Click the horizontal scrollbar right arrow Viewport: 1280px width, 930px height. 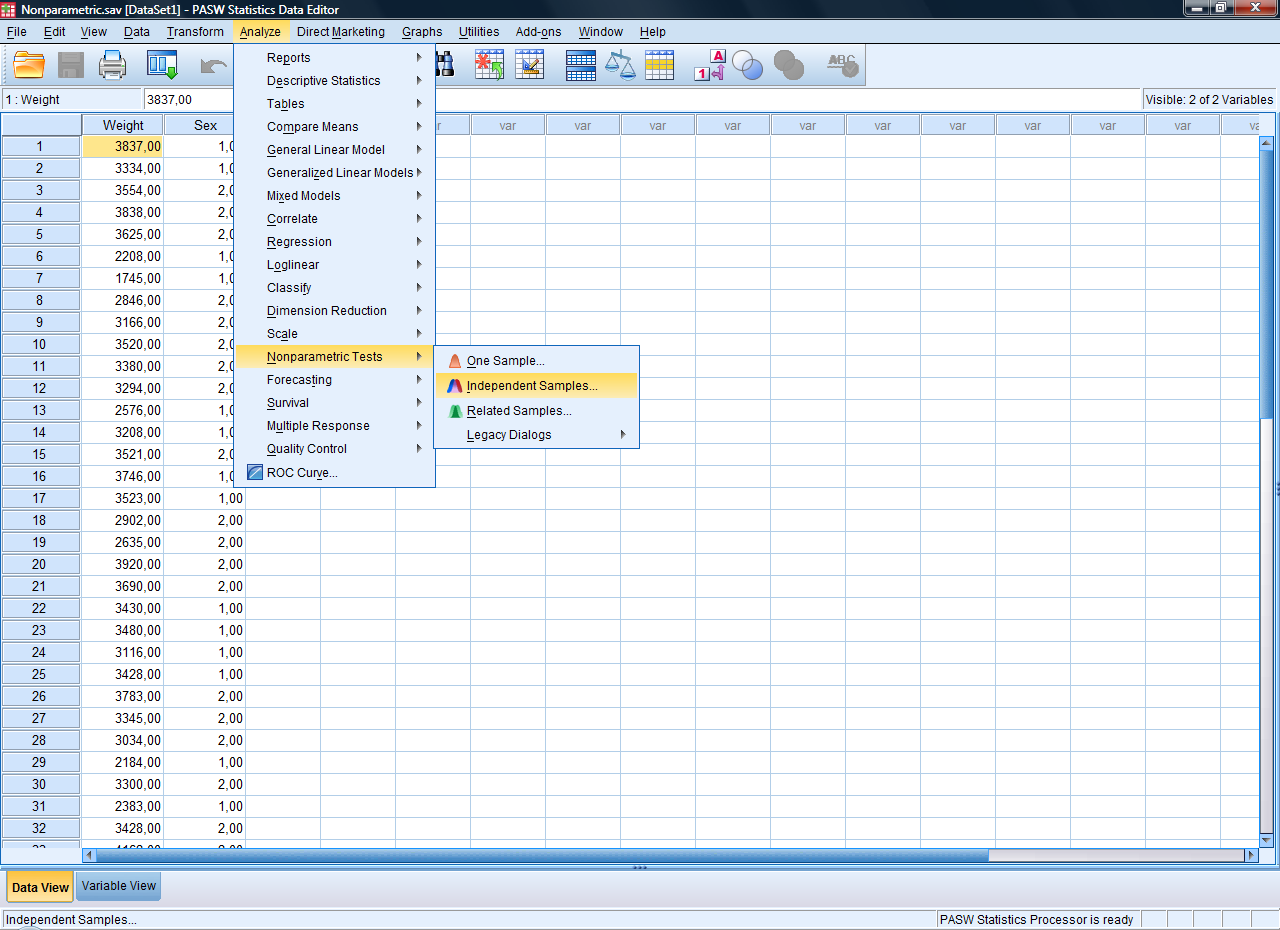click(x=1251, y=855)
